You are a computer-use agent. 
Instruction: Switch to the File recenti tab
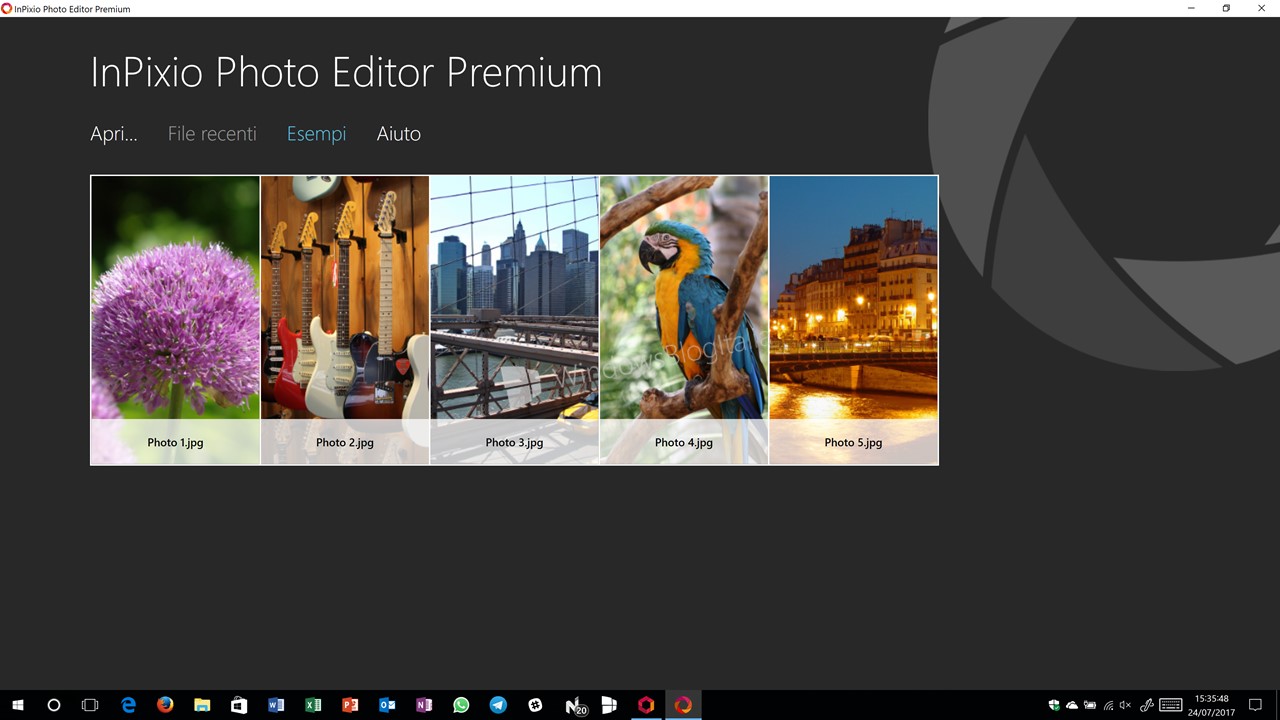coord(212,134)
